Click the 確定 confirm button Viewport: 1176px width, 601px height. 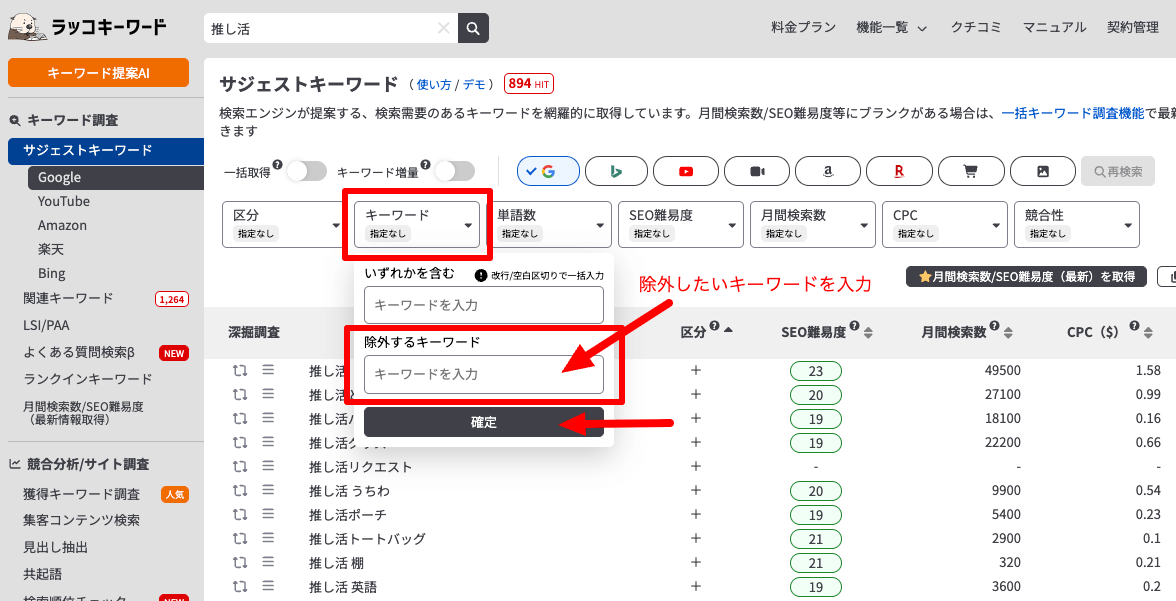pyautogui.click(x=484, y=422)
